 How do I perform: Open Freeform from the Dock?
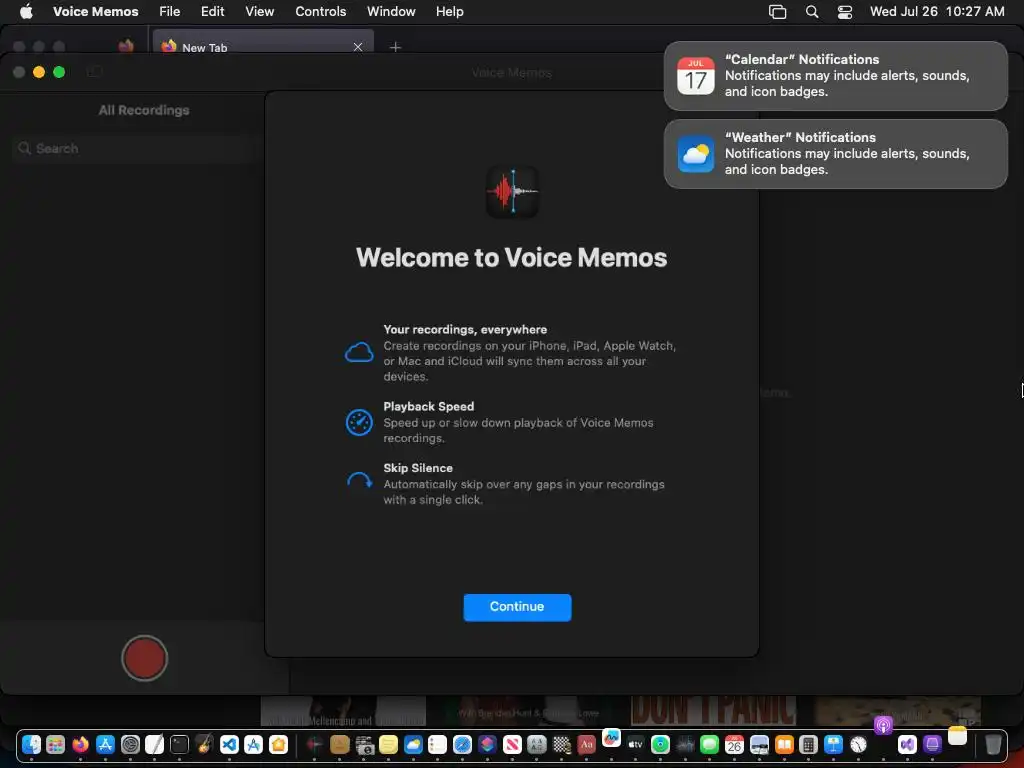point(611,739)
